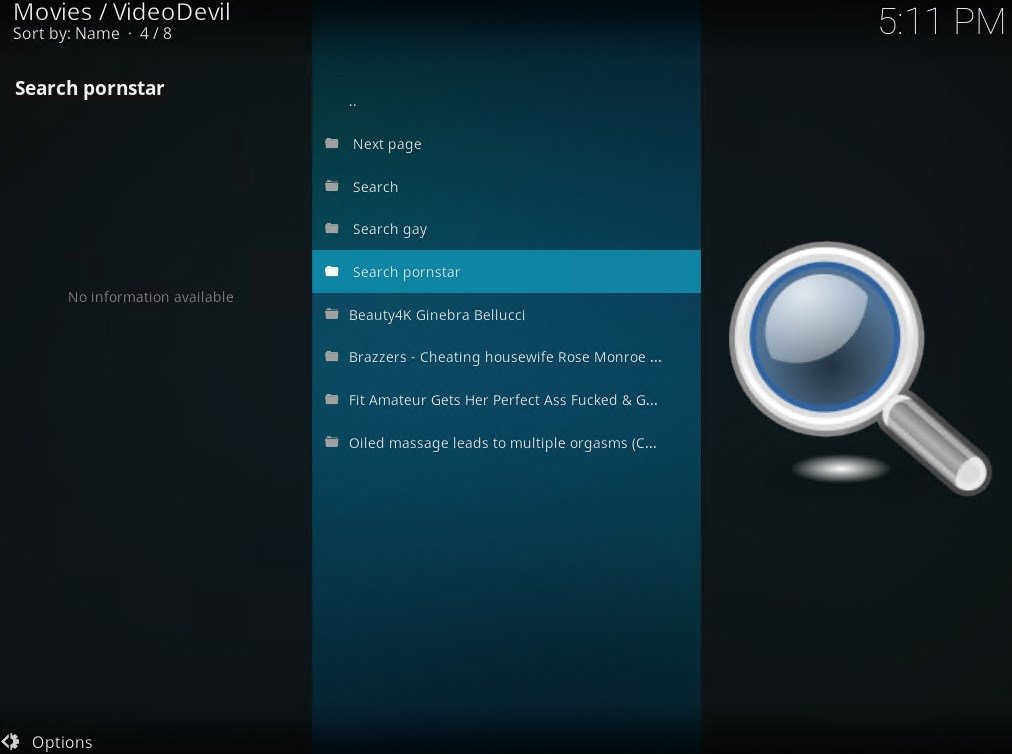Click folder icon beside Brazzers entry

coord(332,356)
